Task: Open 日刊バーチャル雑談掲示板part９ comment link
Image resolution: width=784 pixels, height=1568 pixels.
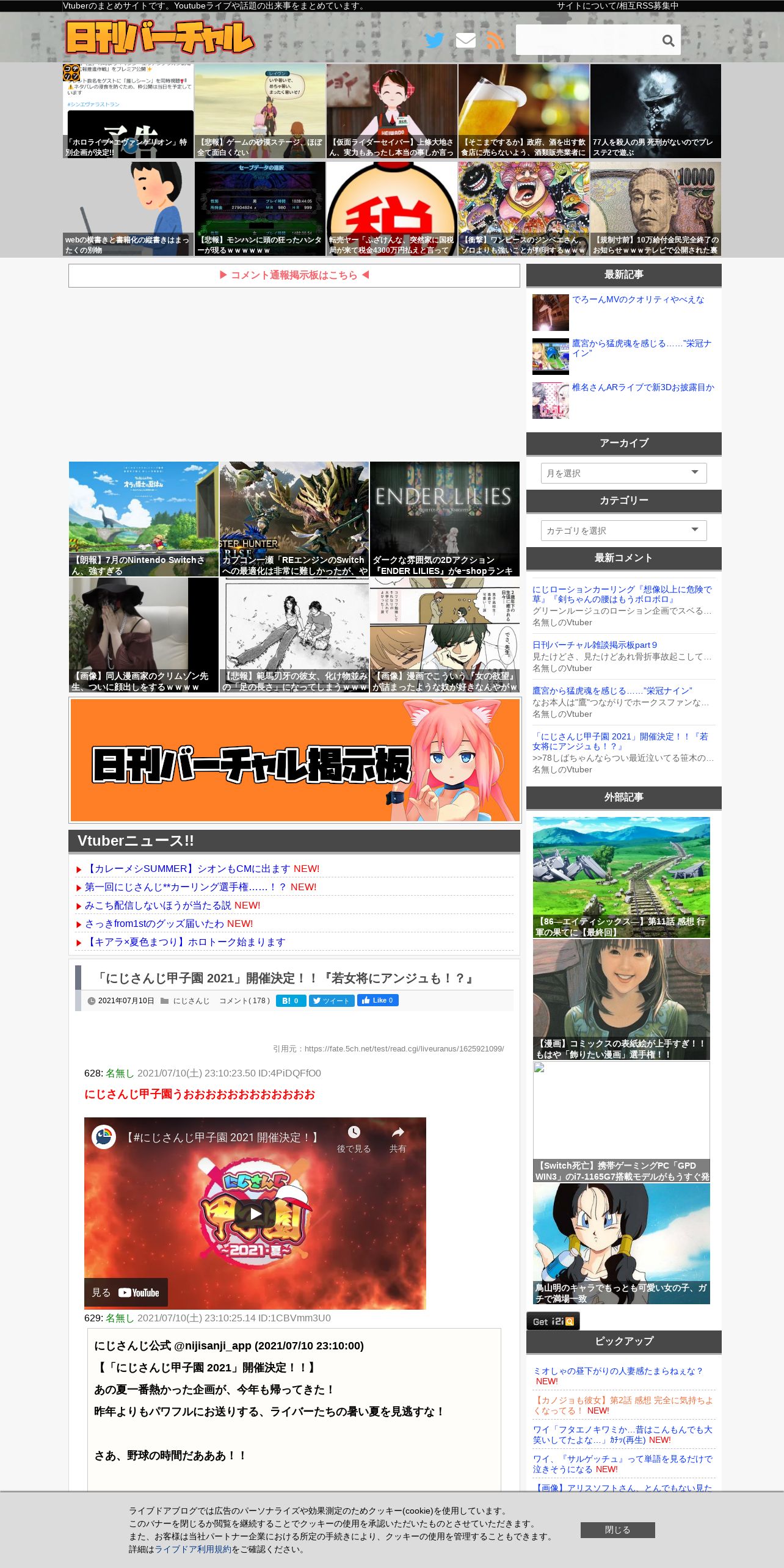Action: point(595,645)
